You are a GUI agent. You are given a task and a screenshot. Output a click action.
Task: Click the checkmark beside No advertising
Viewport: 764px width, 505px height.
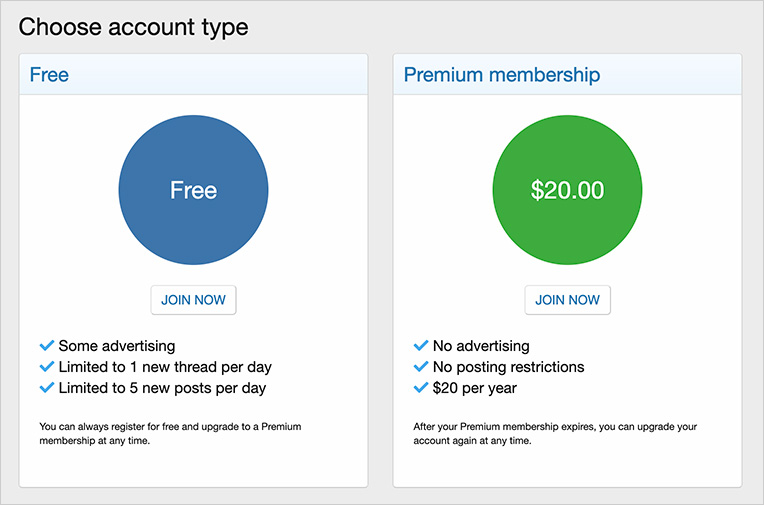[420, 346]
